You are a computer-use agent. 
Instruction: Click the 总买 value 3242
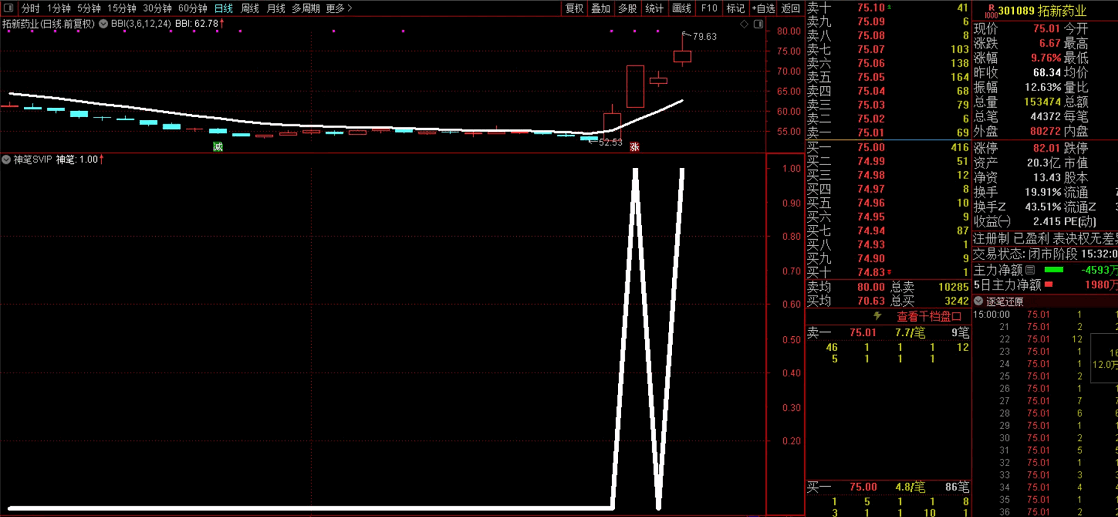click(x=955, y=300)
